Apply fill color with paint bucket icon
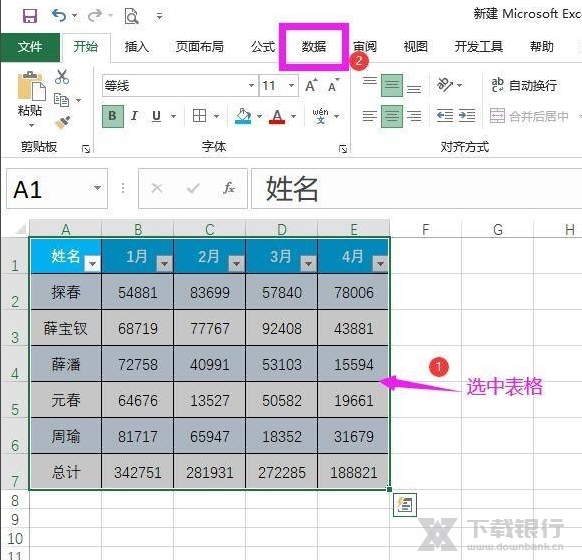The width and height of the screenshot is (582, 560). [243, 116]
